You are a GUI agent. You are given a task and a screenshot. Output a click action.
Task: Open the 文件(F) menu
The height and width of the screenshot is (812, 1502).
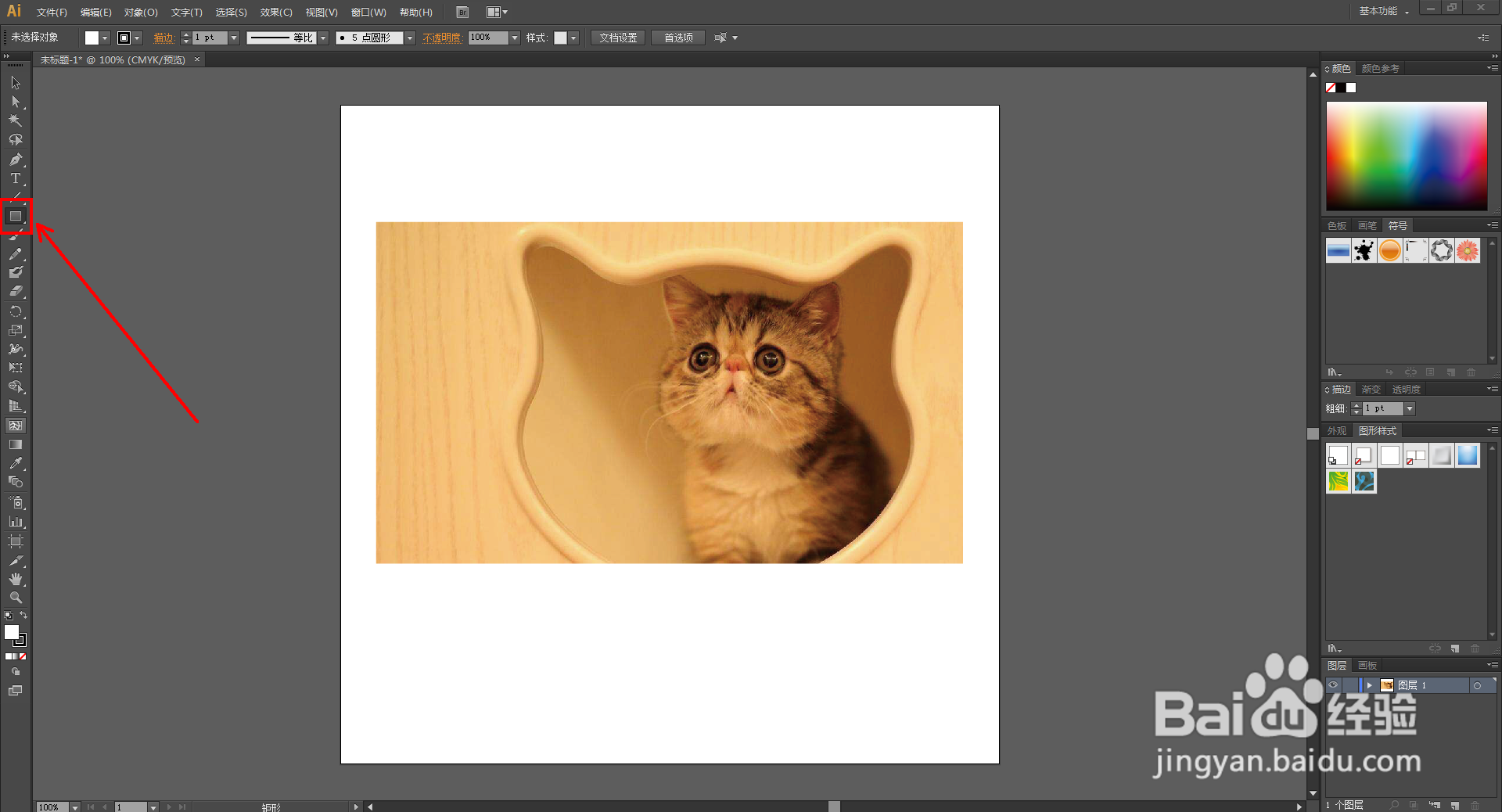click(x=52, y=13)
